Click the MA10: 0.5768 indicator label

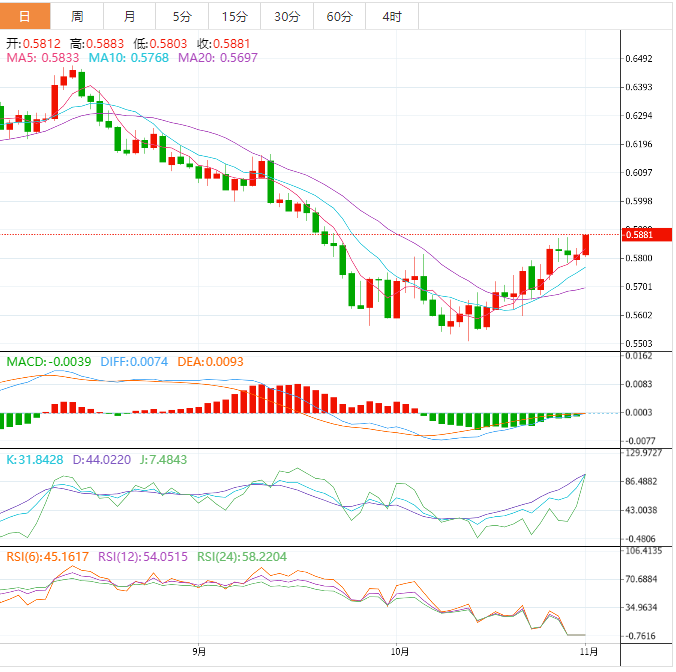point(128,58)
